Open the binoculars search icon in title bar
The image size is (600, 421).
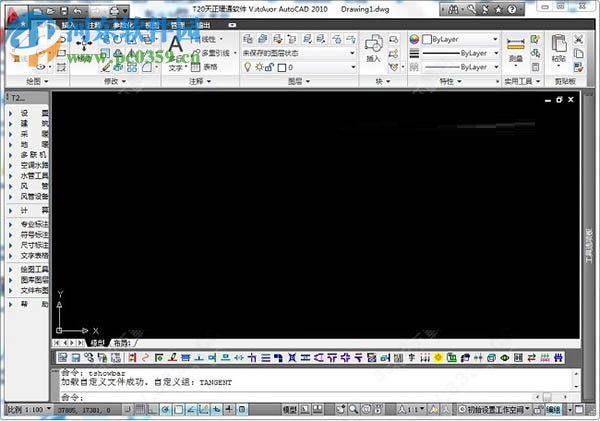[x=453, y=9]
